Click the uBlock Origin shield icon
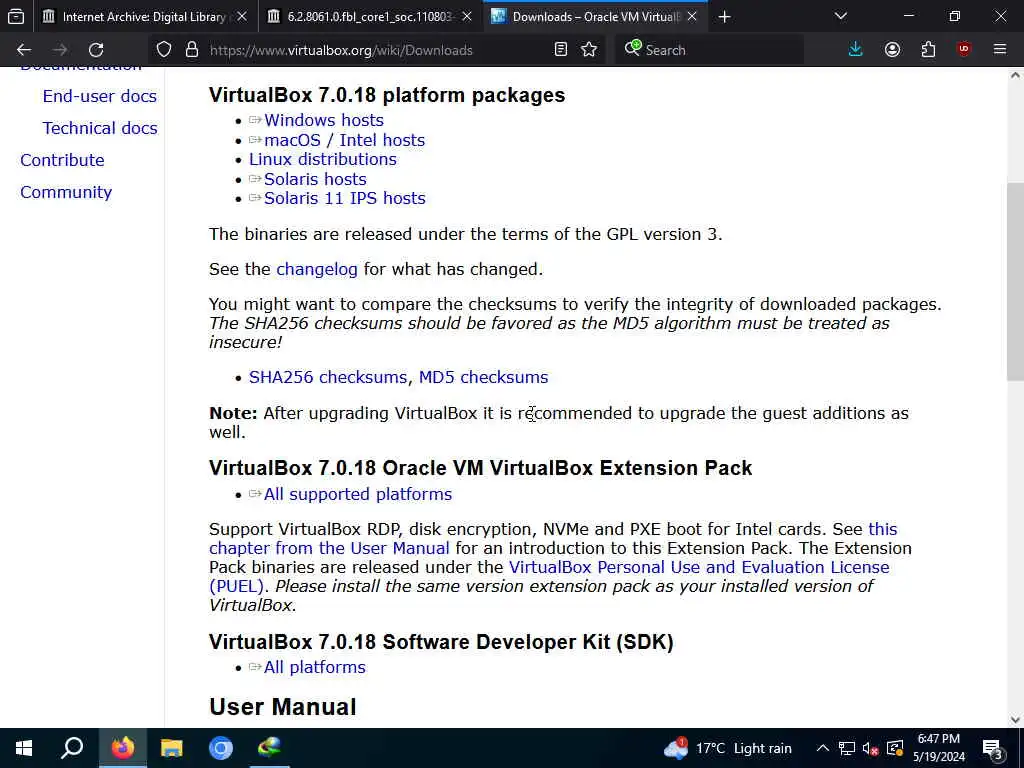1024x768 pixels. click(964, 50)
